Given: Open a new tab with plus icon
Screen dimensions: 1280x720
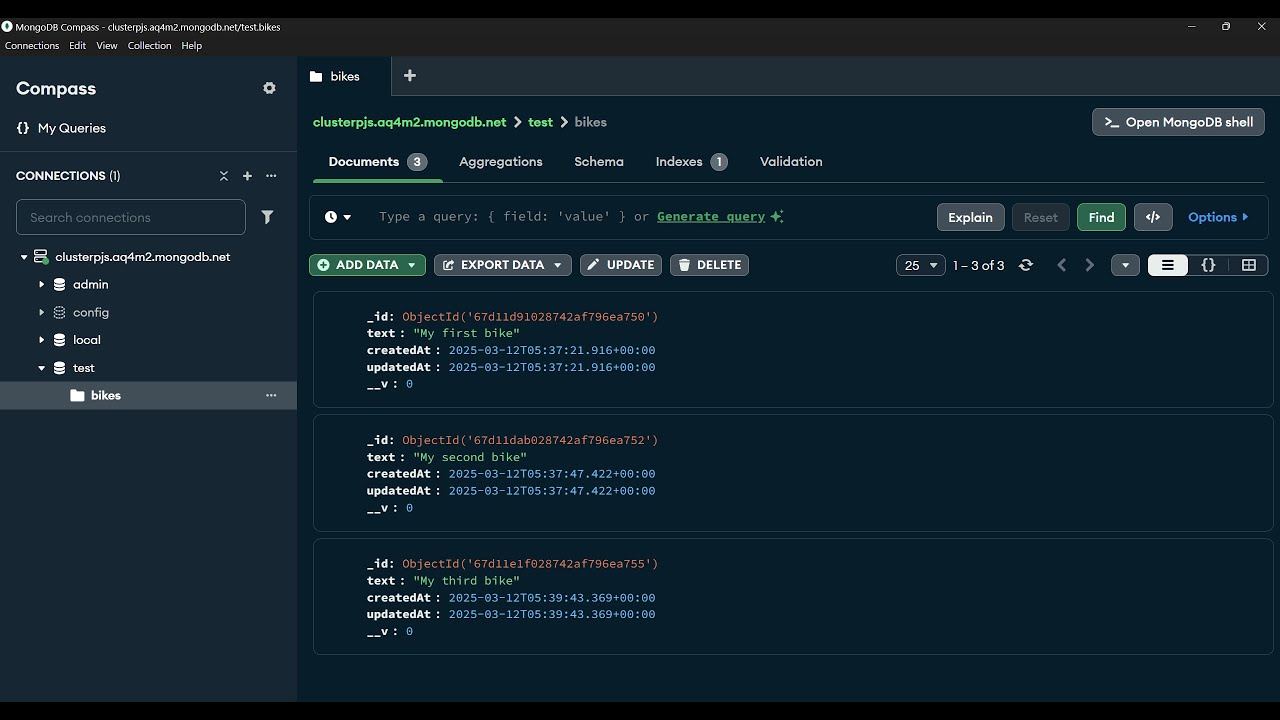Looking at the screenshot, I should (x=410, y=76).
